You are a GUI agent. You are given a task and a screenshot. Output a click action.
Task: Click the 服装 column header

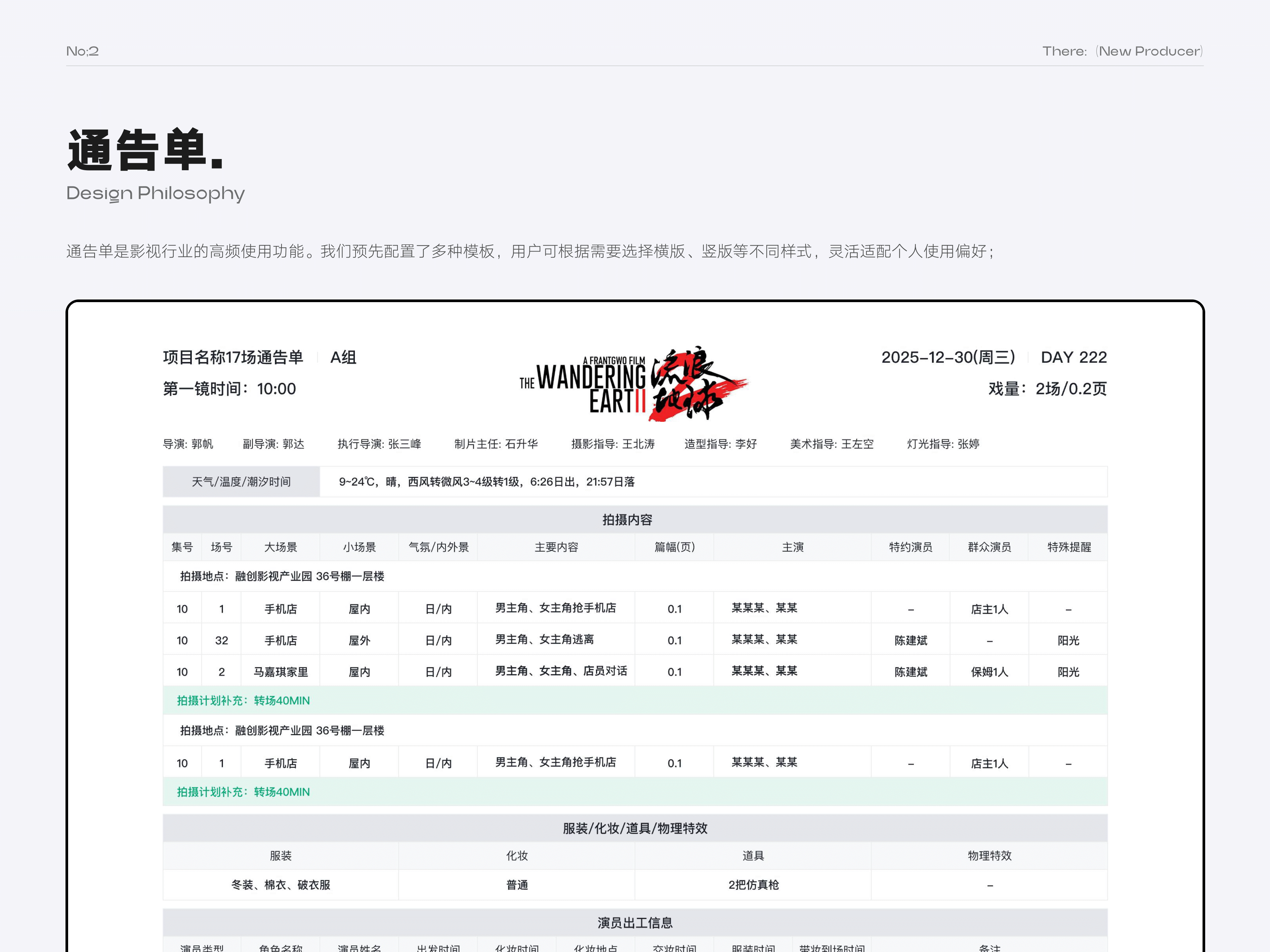coord(281,856)
